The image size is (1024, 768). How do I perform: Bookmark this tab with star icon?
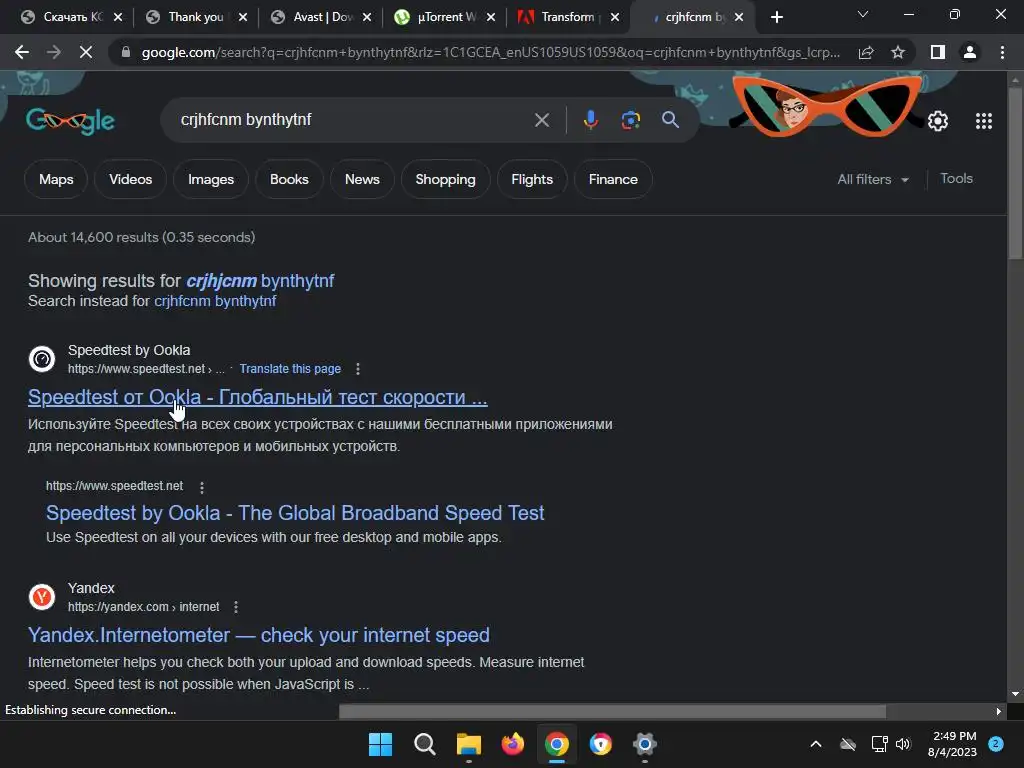tap(898, 52)
